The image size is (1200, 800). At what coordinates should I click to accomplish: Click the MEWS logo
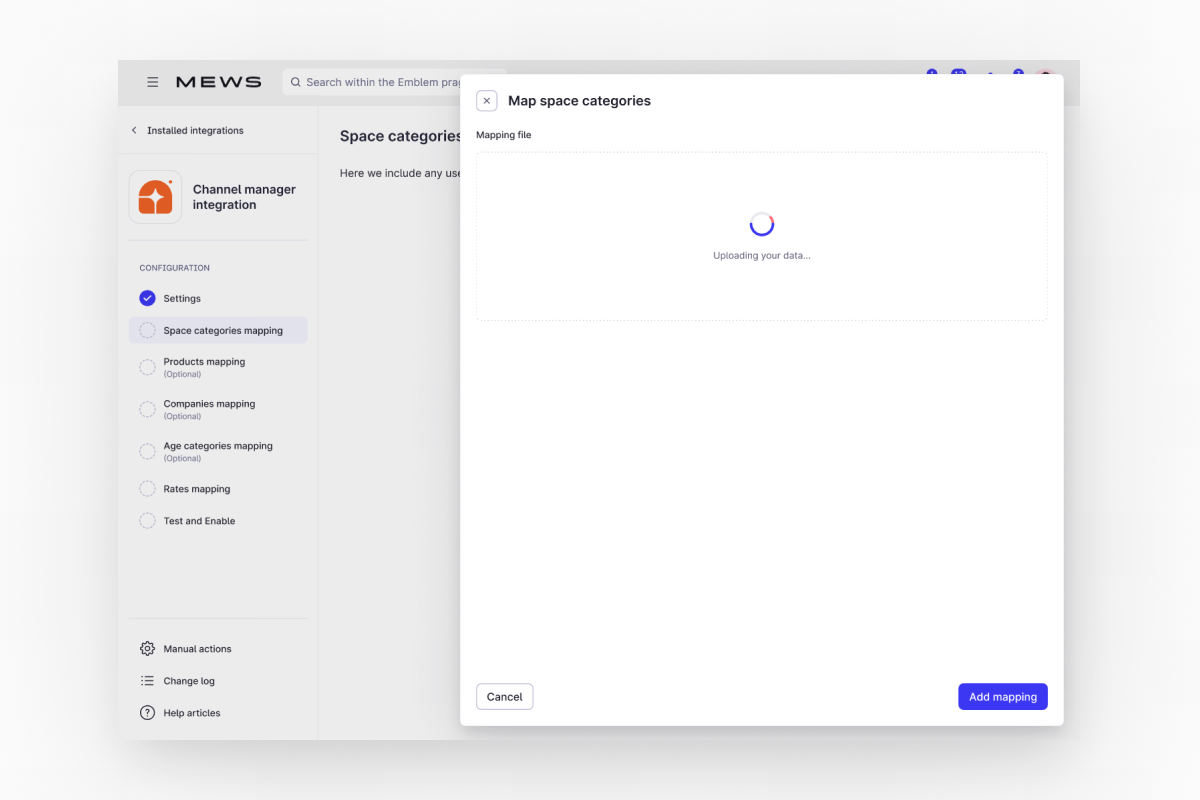pyautogui.click(x=218, y=82)
